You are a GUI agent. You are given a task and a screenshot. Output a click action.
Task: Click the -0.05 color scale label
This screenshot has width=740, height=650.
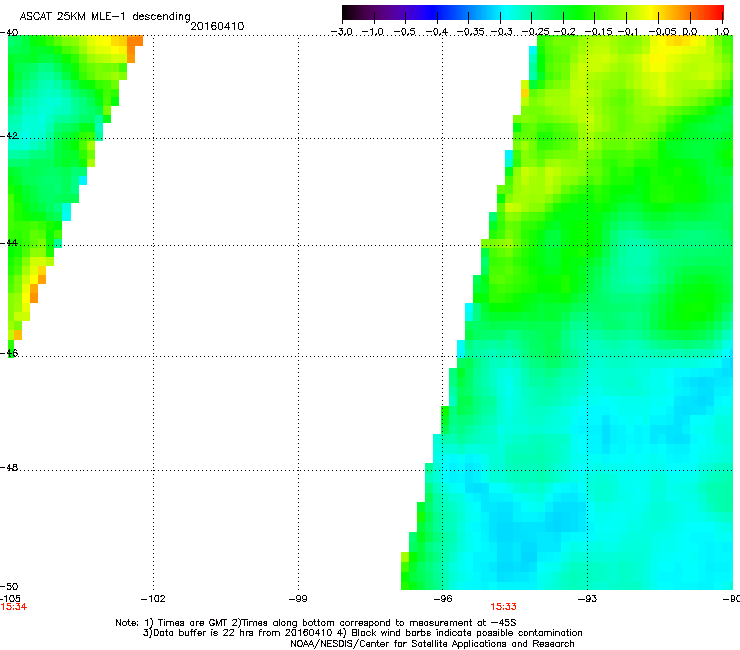click(662, 32)
